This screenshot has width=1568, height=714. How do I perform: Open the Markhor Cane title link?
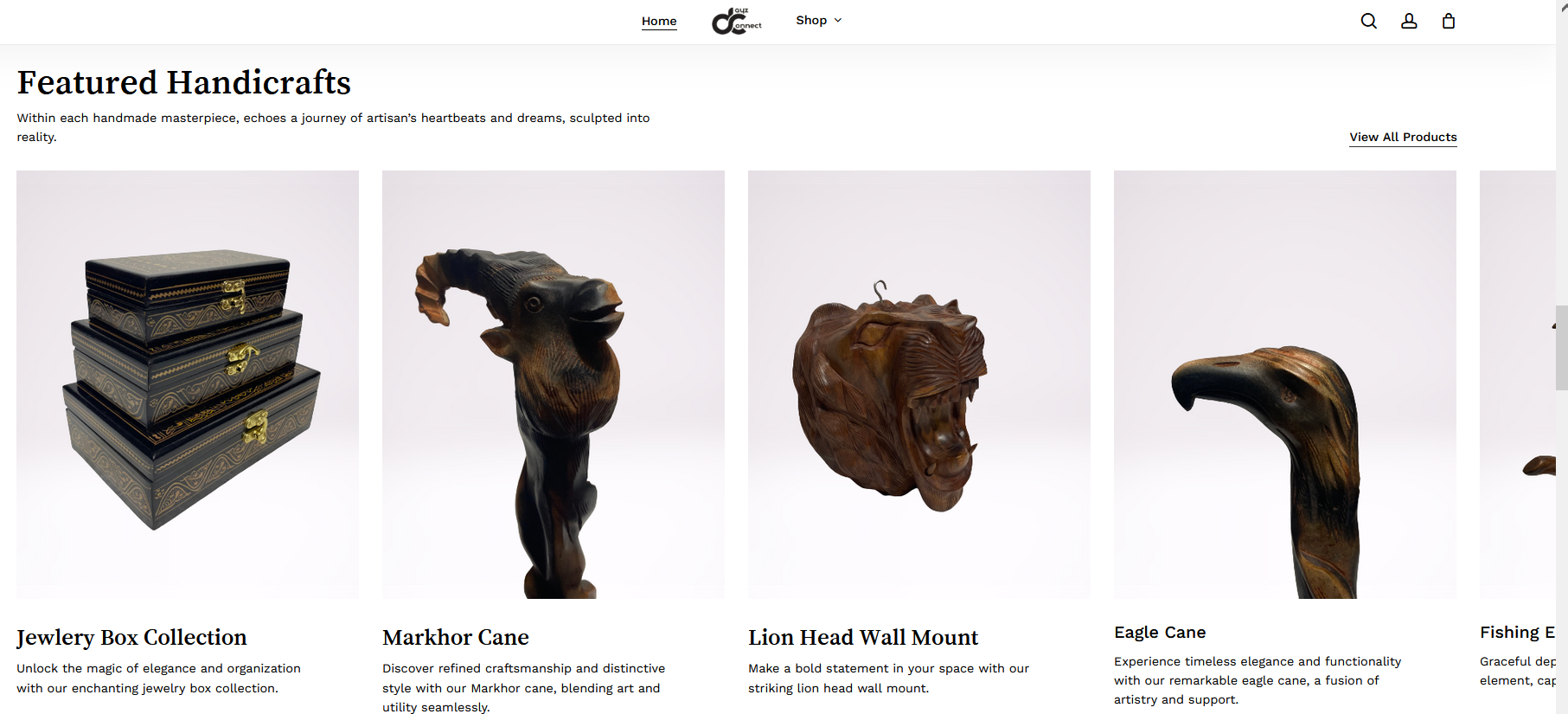coord(456,637)
